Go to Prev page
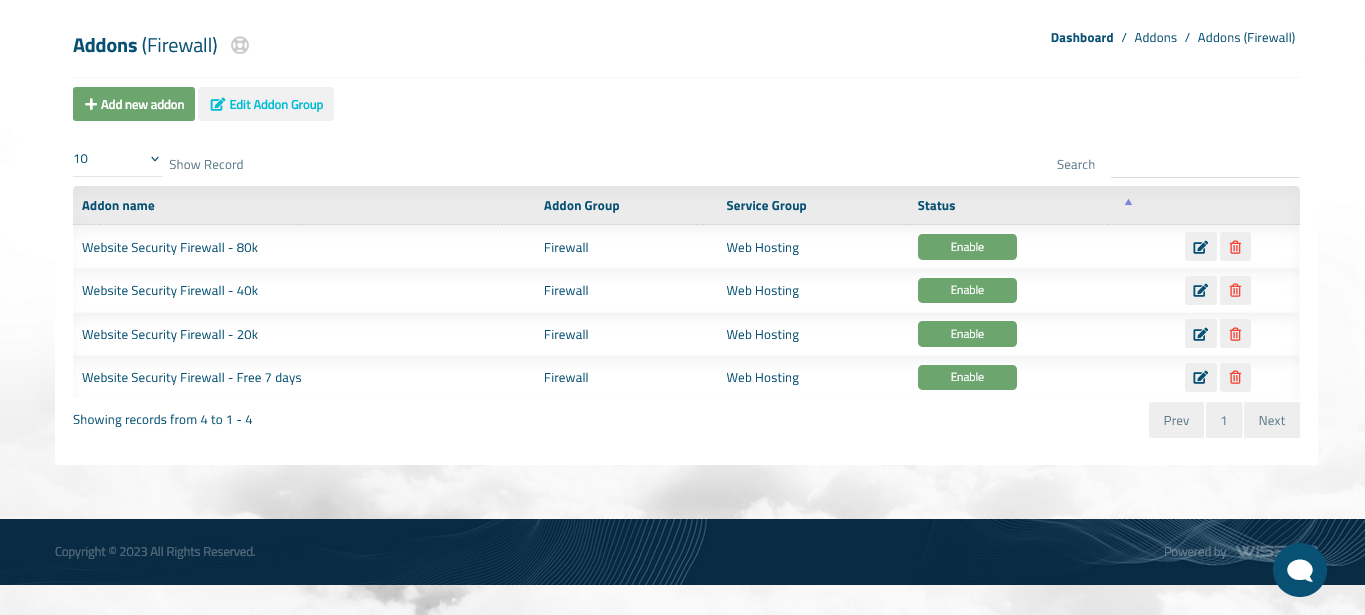Image resolution: width=1365 pixels, height=615 pixels. pyautogui.click(x=1176, y=420)
